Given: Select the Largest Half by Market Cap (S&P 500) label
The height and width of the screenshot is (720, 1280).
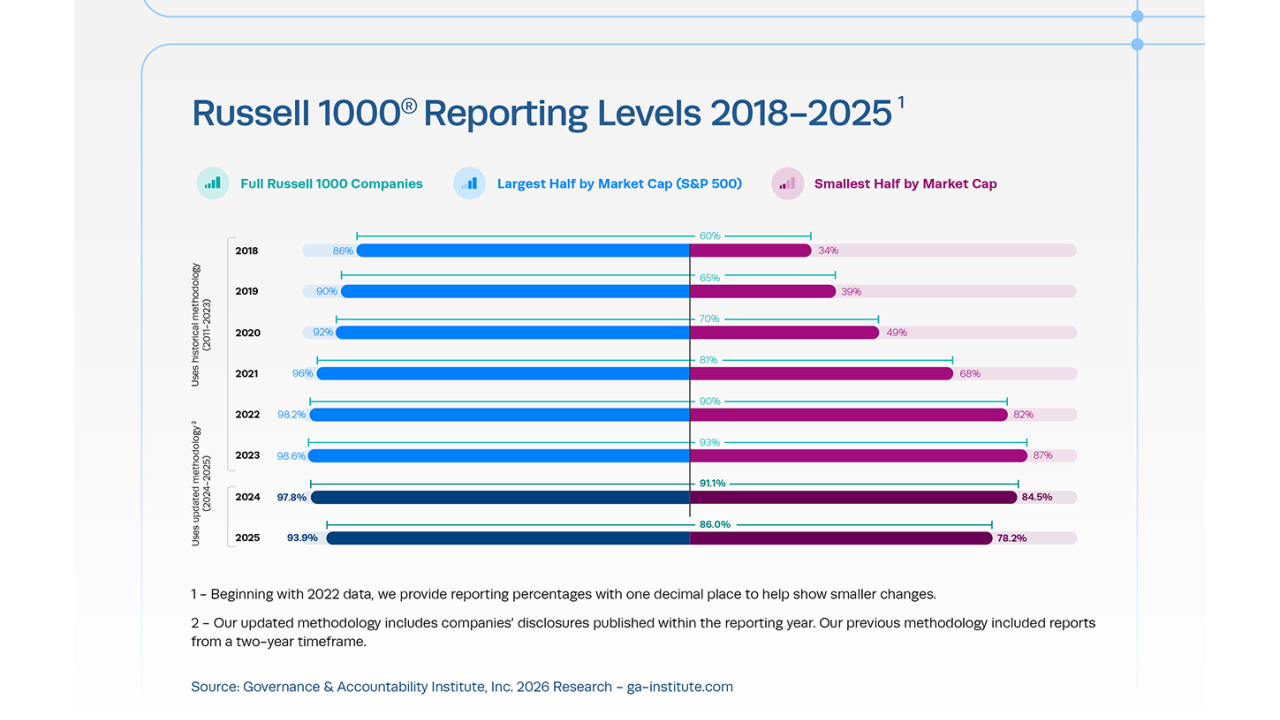Looking at the screenshot, I should point(619,184).
